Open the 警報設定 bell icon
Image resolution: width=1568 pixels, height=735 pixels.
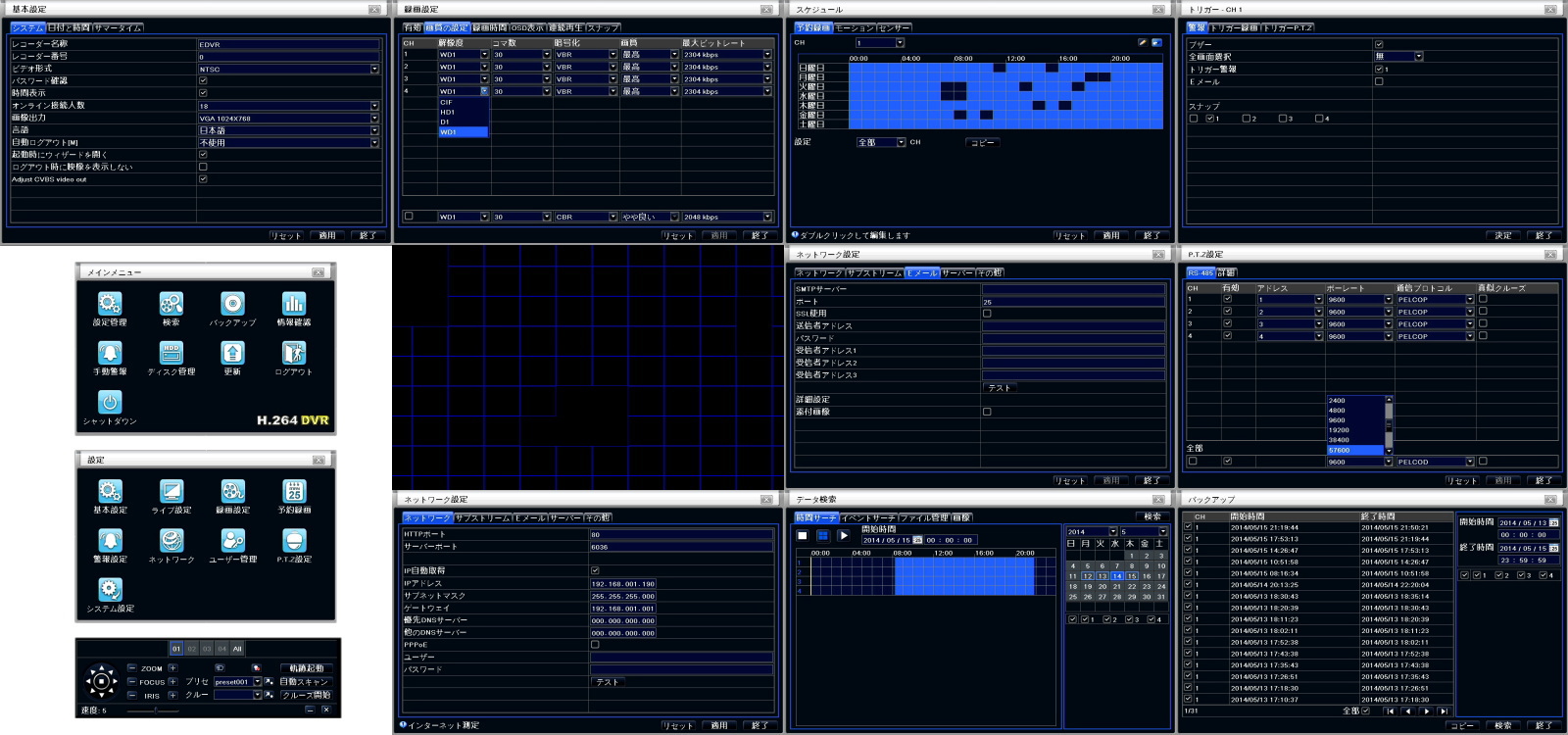tap(110, 540)
